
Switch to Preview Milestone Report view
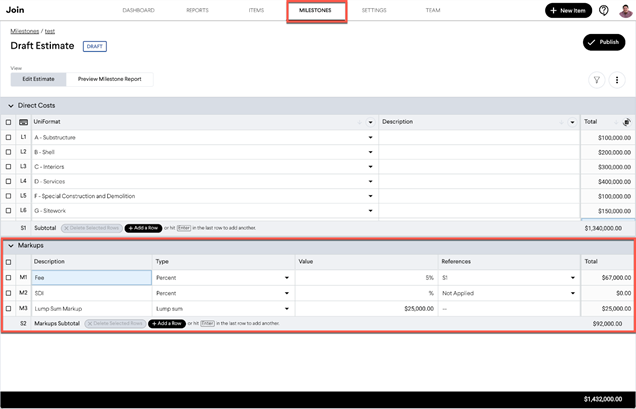point(110,79)
